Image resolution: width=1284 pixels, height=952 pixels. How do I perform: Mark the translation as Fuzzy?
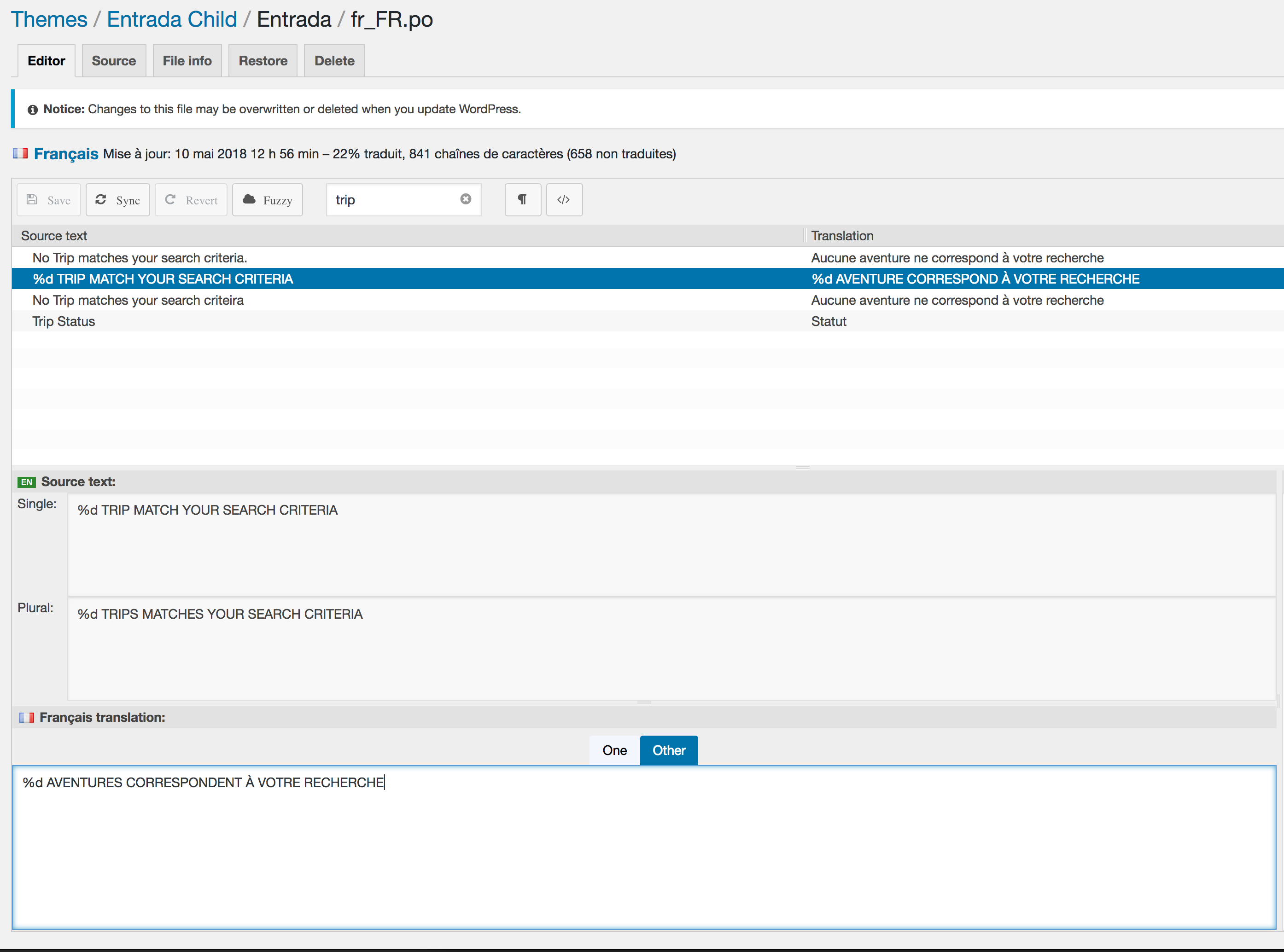click(268, 200)
